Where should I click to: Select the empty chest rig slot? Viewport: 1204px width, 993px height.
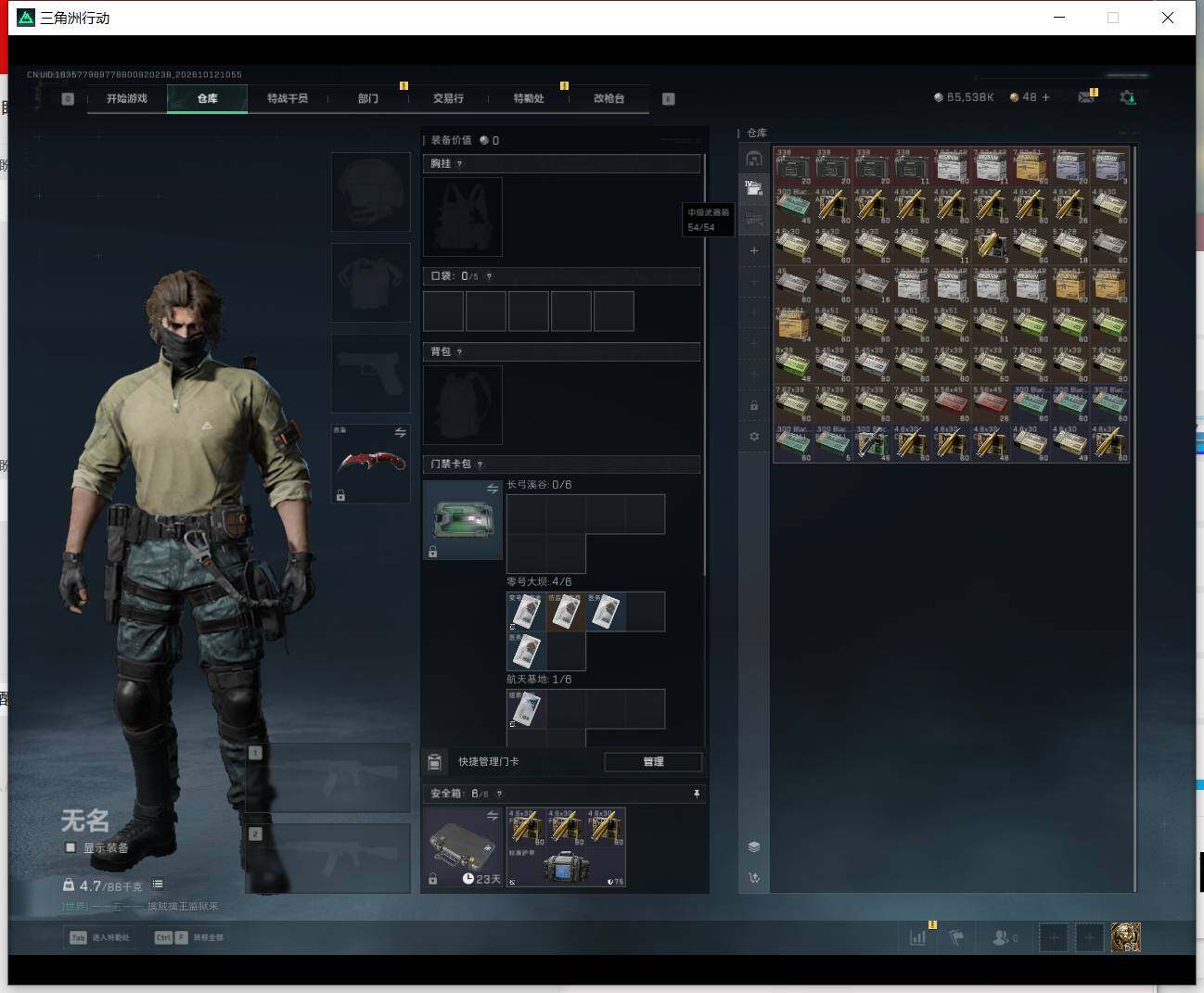tap(463, 217)
